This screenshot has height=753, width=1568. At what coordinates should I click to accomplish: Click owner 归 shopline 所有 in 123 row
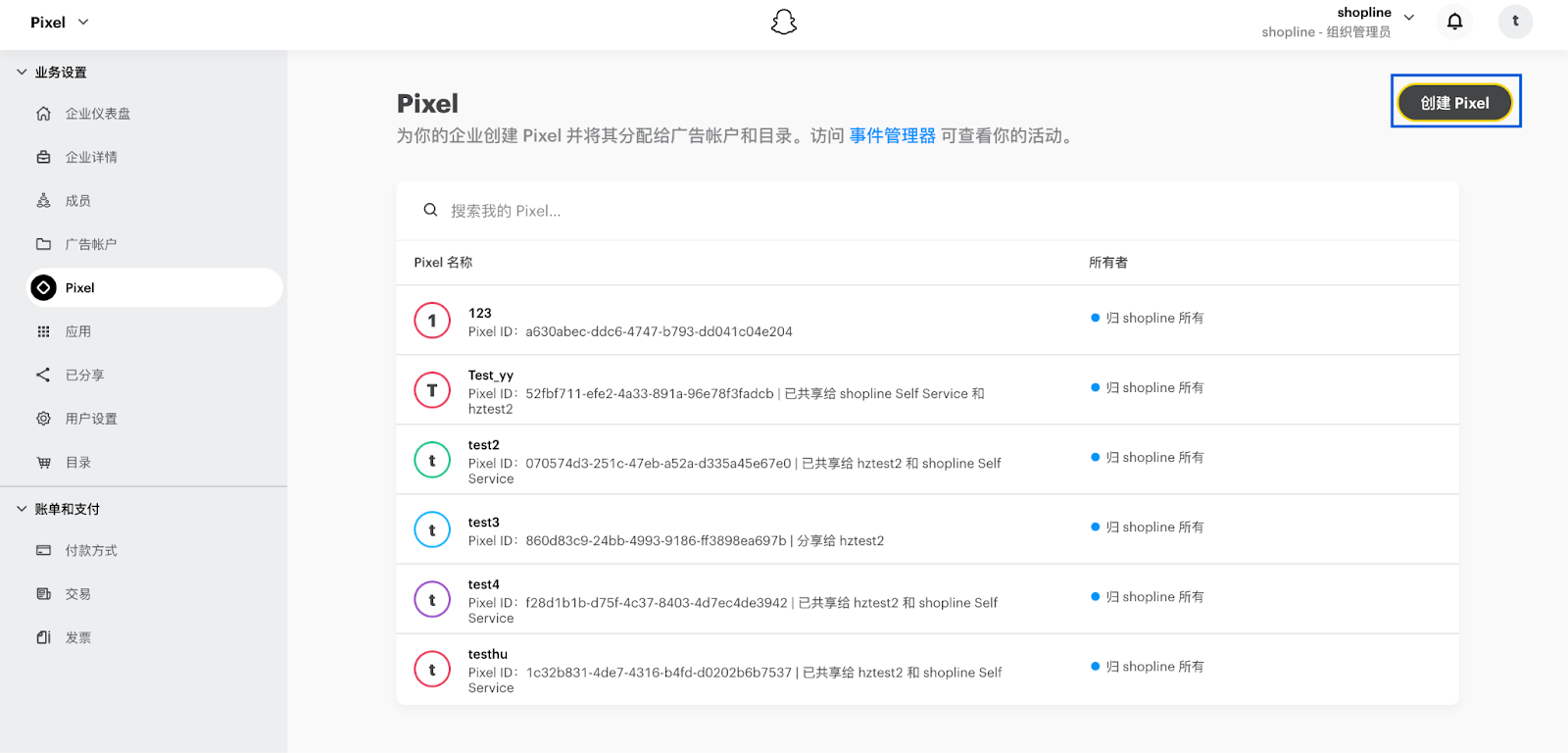pyautogui.click(x=1148, y=318)
